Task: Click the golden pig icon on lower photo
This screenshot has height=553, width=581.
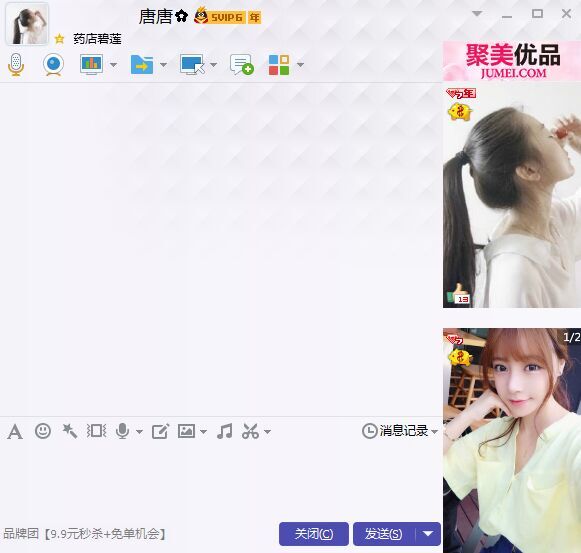Action: pos(459,358)
